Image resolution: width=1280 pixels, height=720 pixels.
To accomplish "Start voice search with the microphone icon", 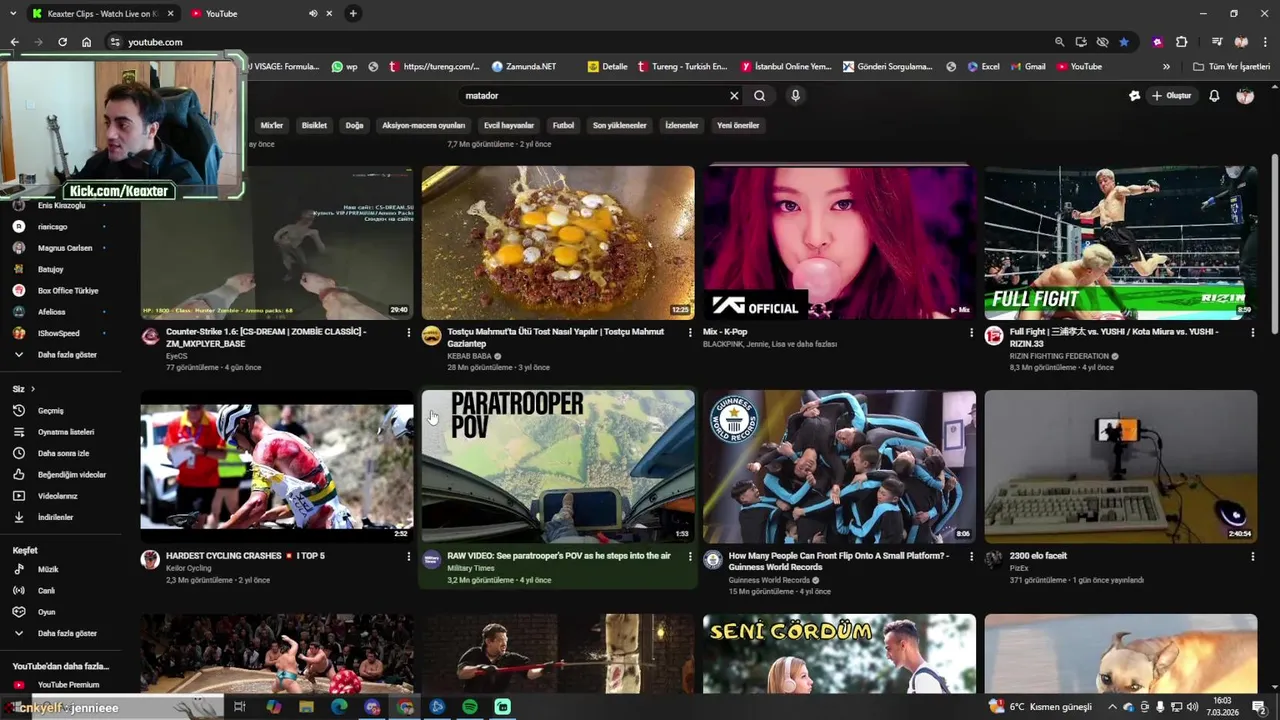I will pyautogui.click(x=795, y=96).
